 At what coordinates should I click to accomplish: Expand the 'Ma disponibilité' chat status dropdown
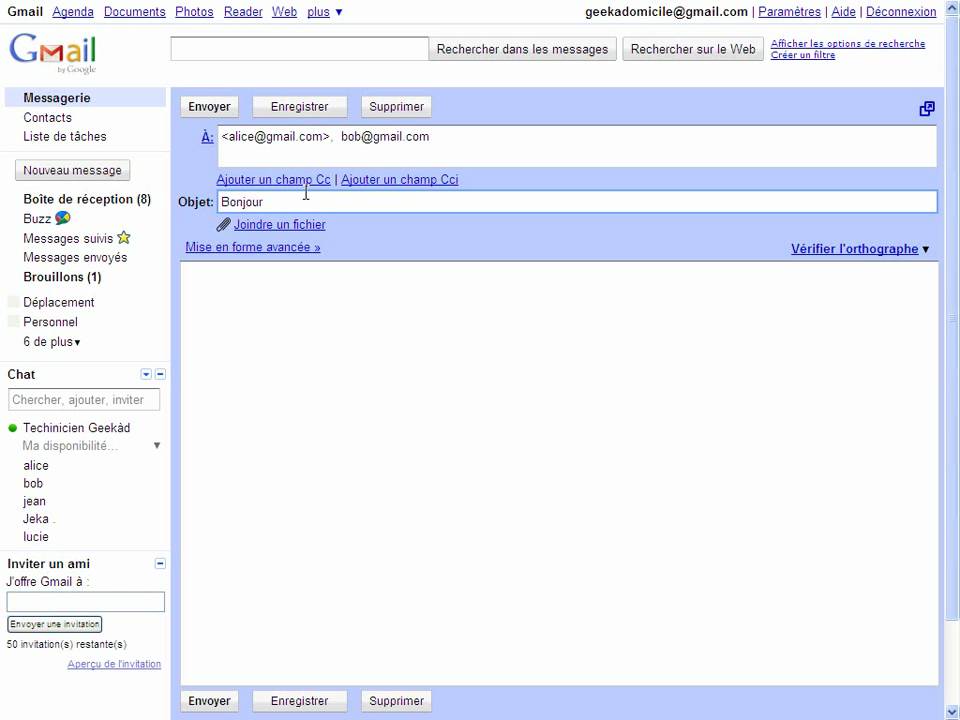[x=157, y=445]
